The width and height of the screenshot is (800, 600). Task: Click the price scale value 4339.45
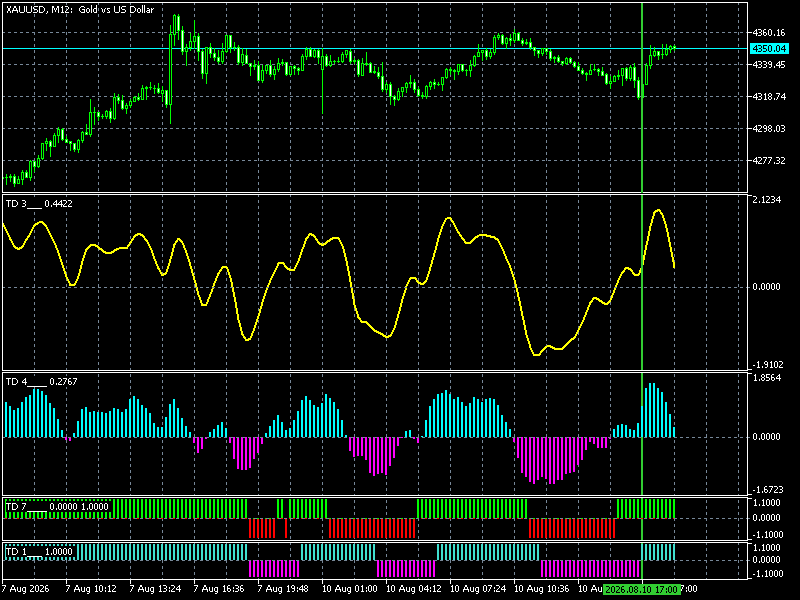(769, 65)
